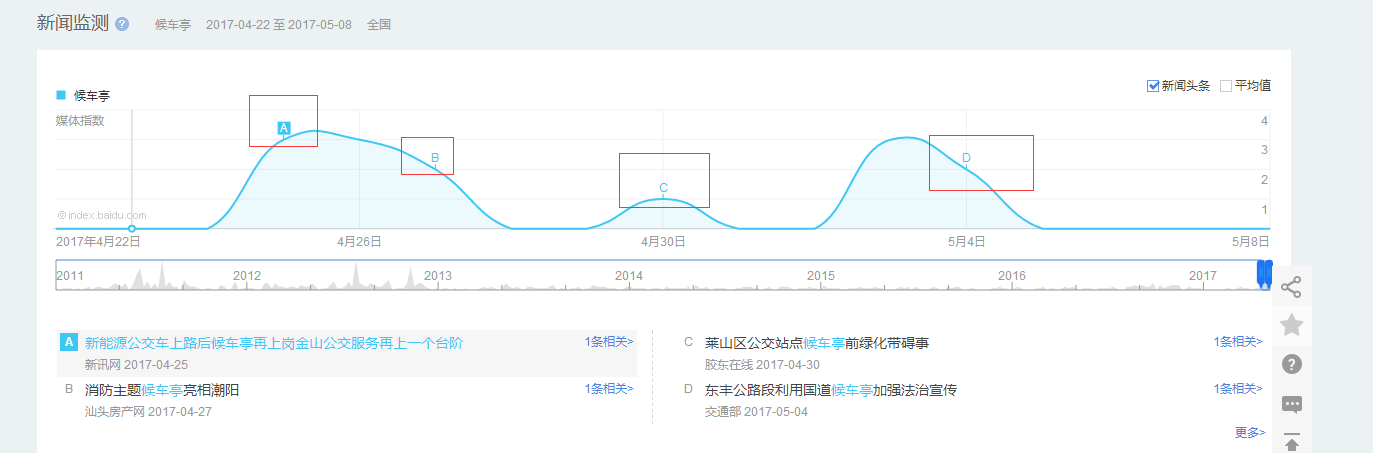Click the blue A badge in news list
The height and width of the screenshot is (453, 1373).
[69, 342]
